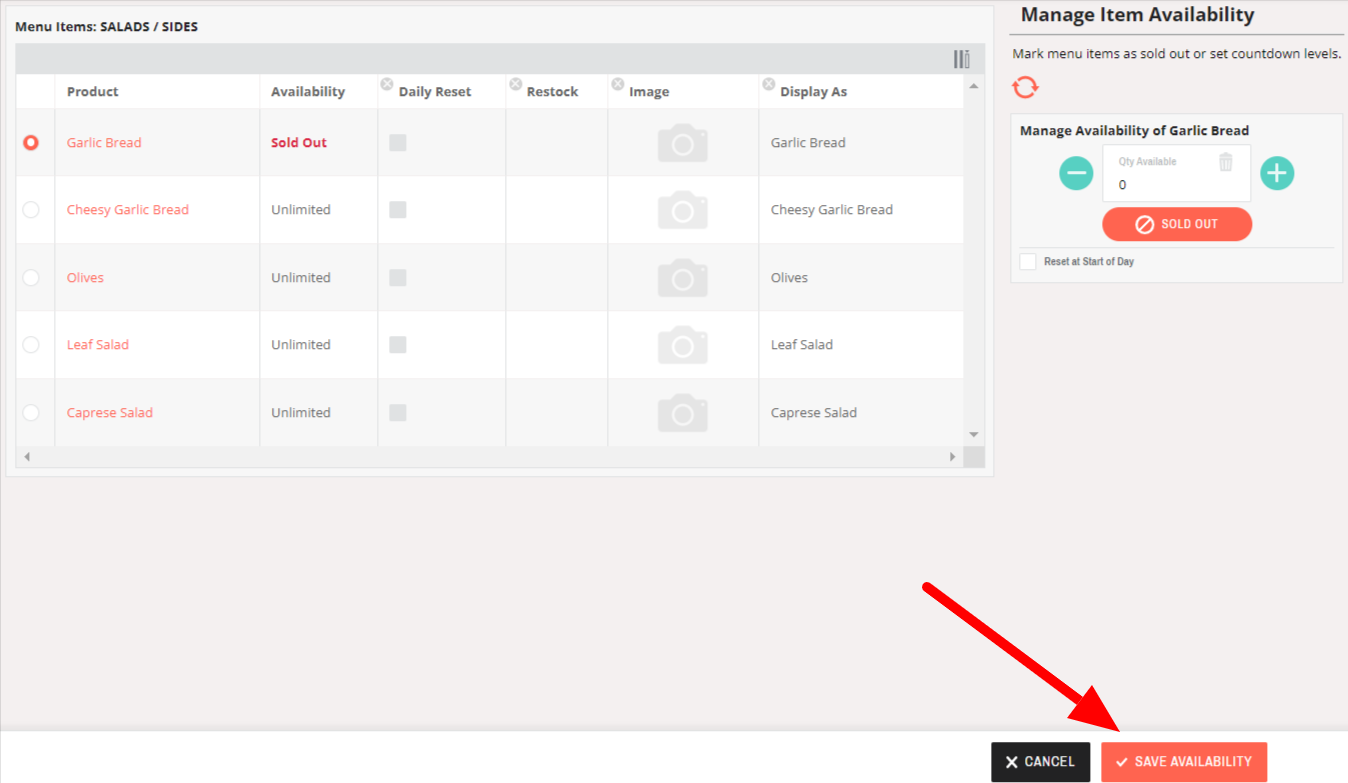
Task: Select the Leaf Salad radio button
Action: pos(31,345)
